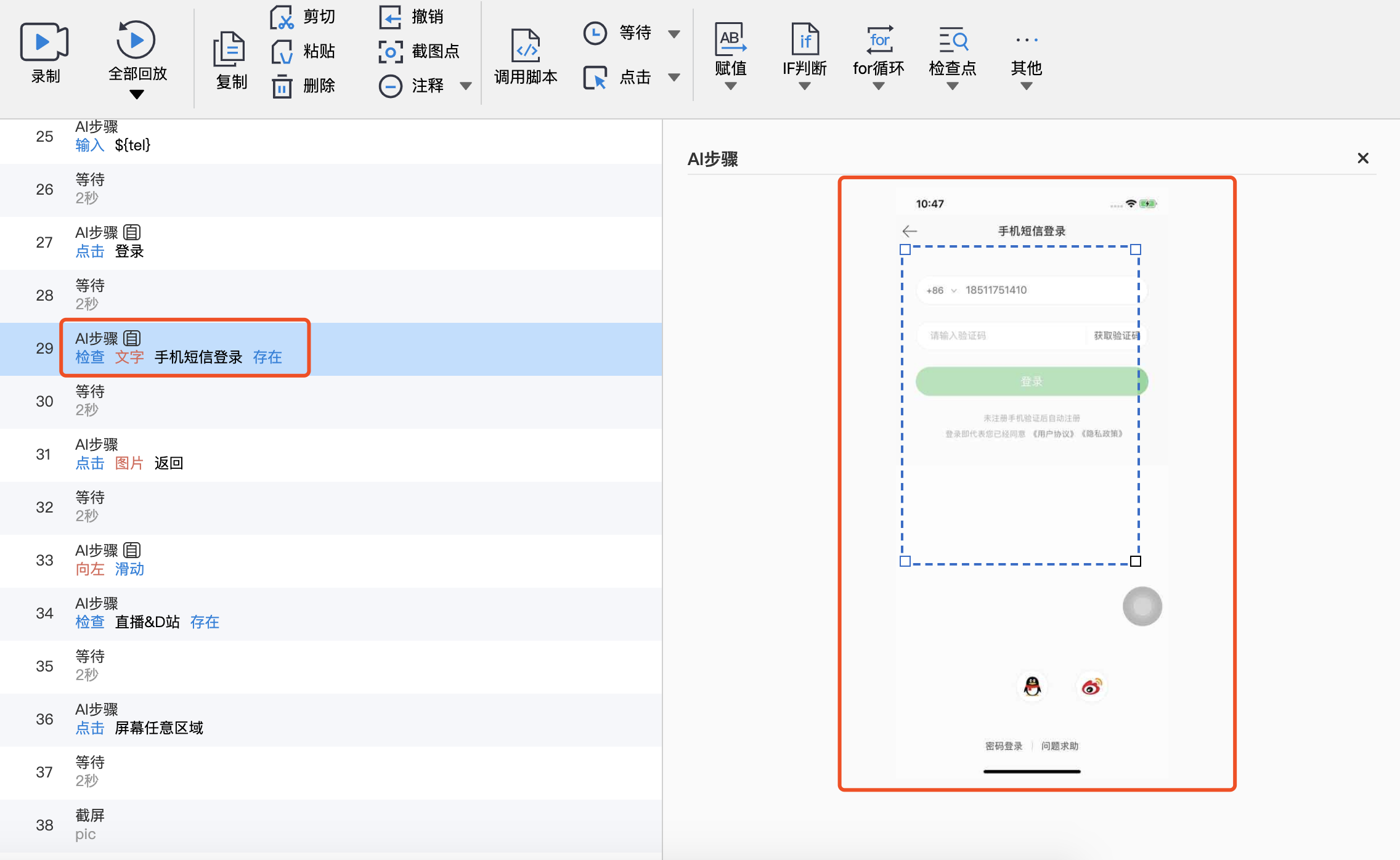This screenshot has width=1400, height=860.
Task: Expand the 等待 wait dropdown arrow
Action: click(x=674, y=34)
